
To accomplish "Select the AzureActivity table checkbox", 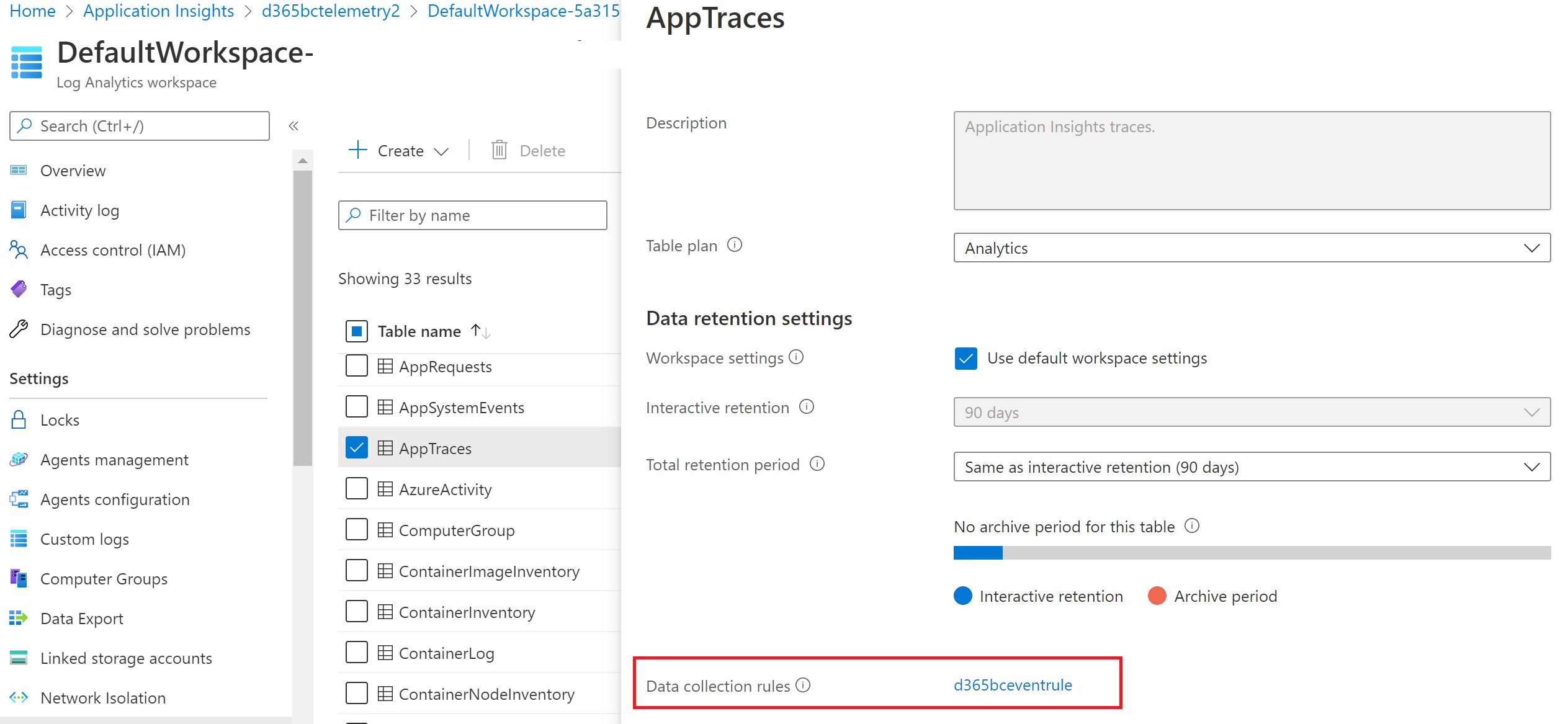I will click(x=356, y=489).
